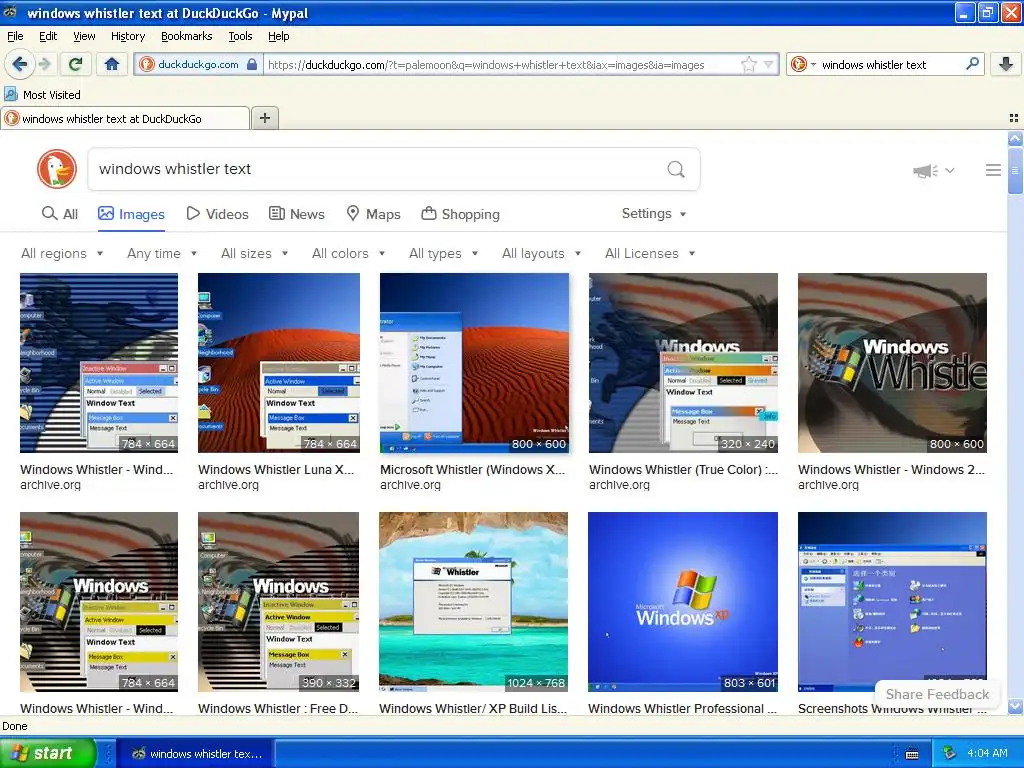Switch to the Videos results tab

pos(217,214)
